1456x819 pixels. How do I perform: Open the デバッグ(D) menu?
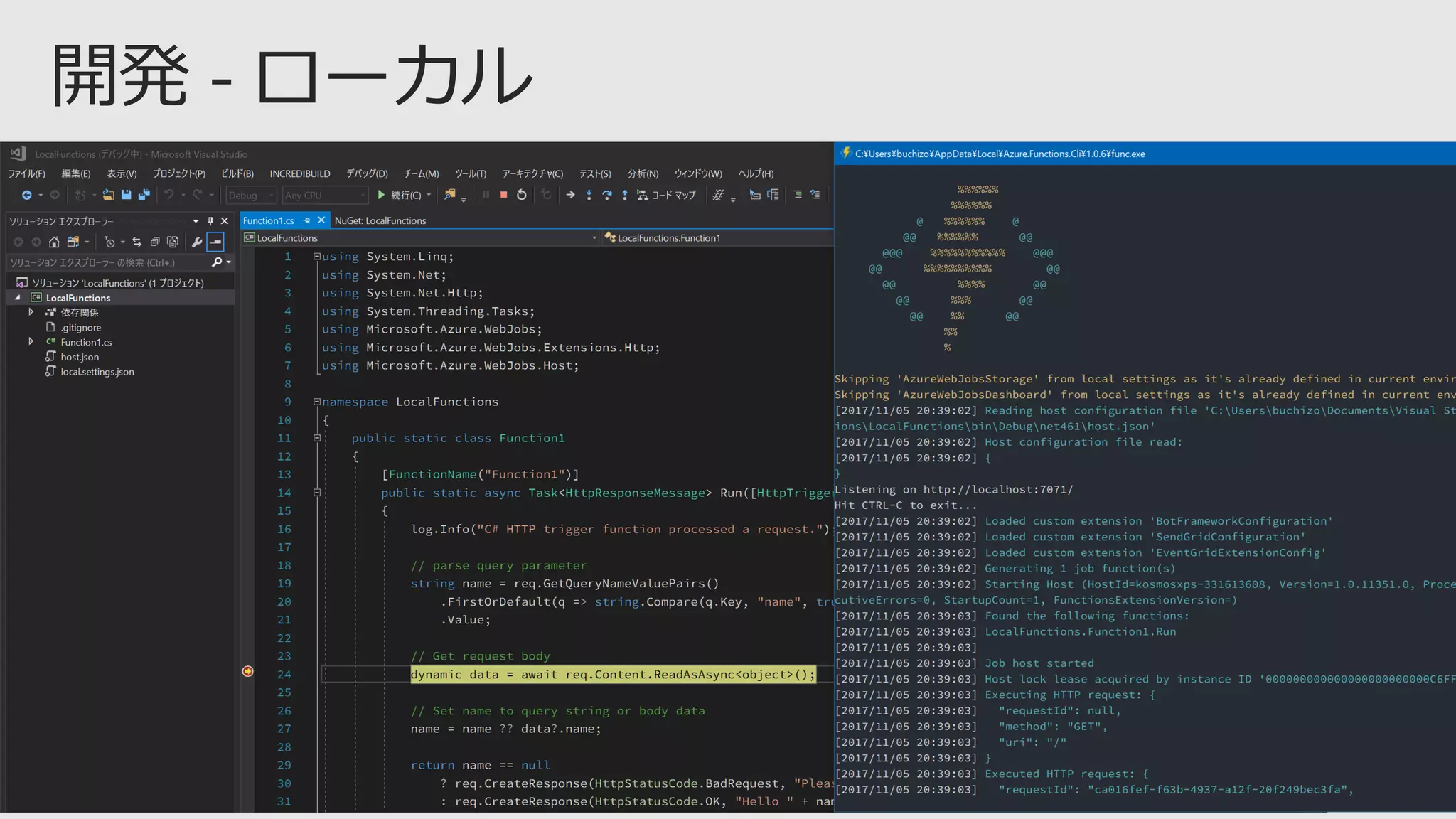click(367, 173)
